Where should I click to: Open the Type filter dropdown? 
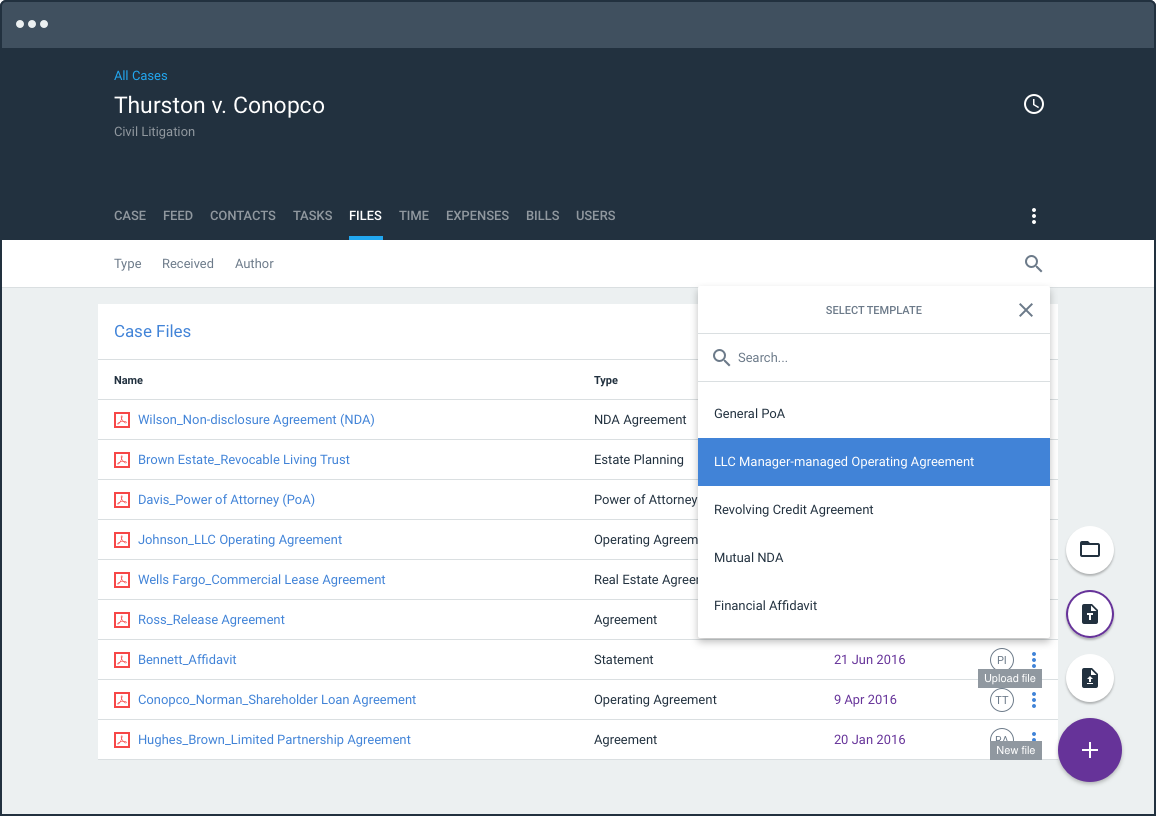click(x=128, y=263)
